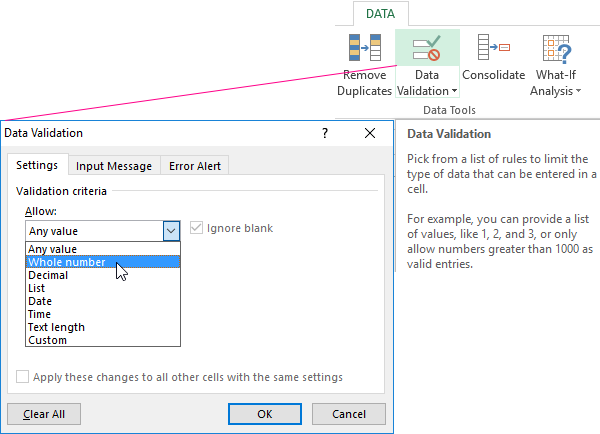600x434 pixels.
Task: Expand the Allow dropdown arrow
Action: (x=170, y=229)
